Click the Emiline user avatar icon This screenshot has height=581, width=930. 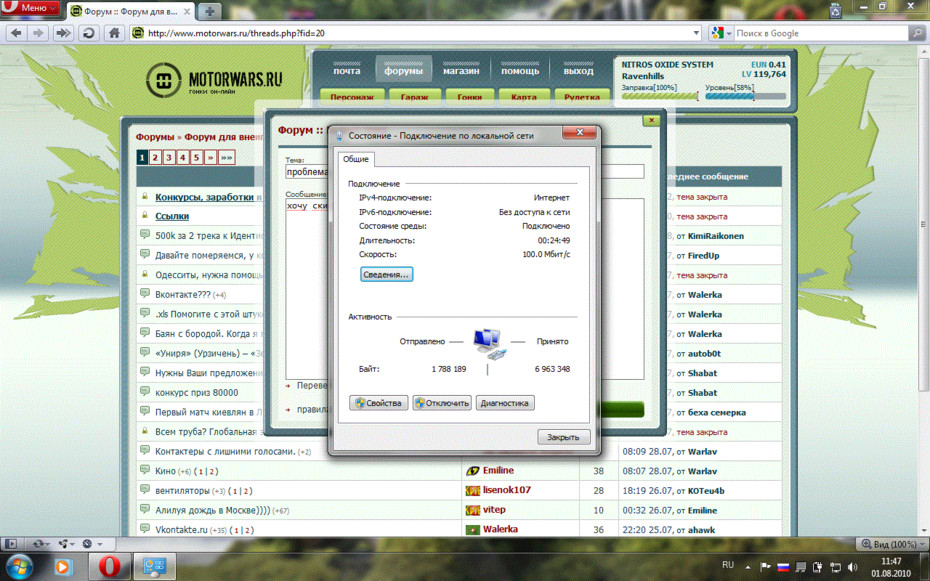pos(473,471)
